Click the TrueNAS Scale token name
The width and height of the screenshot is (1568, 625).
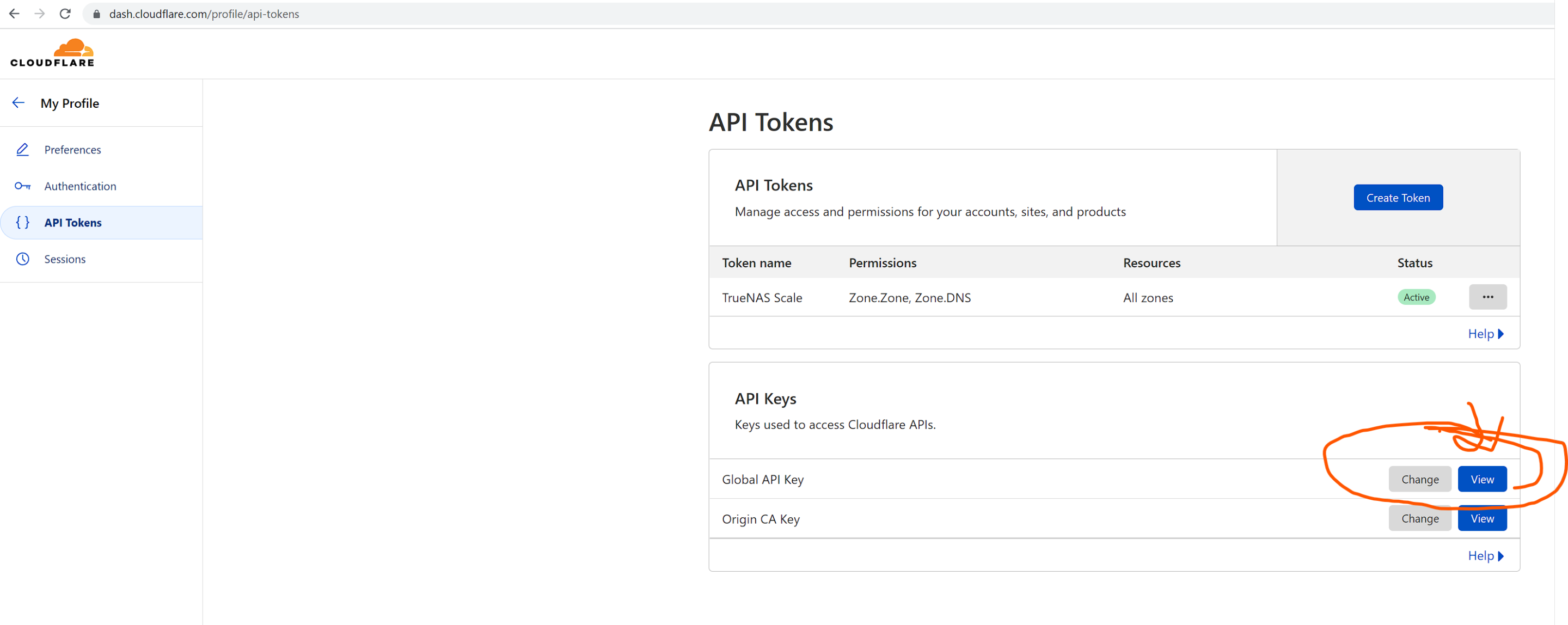click(762, 298)
